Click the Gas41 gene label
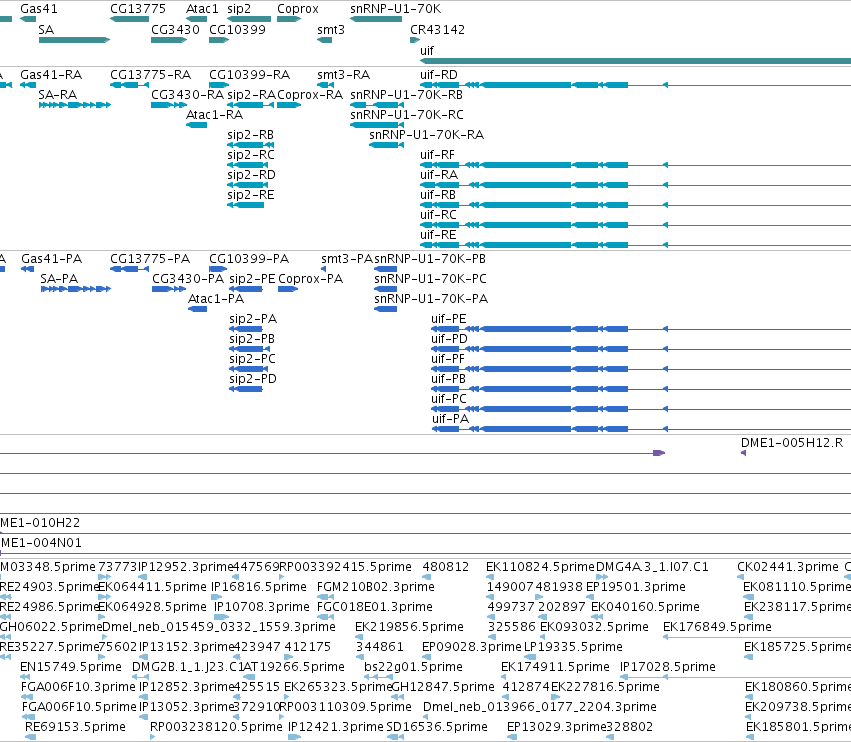This screenshot has width=851, height=742. pos(39,9)
